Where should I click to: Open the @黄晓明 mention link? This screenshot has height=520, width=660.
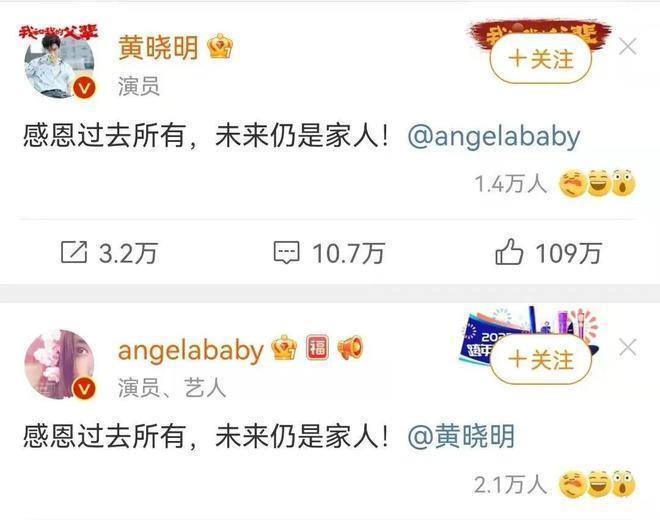click(461, 437)
